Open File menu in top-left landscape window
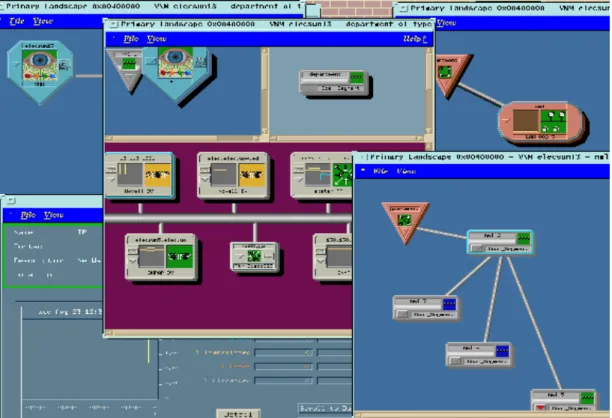 [17, 21]
